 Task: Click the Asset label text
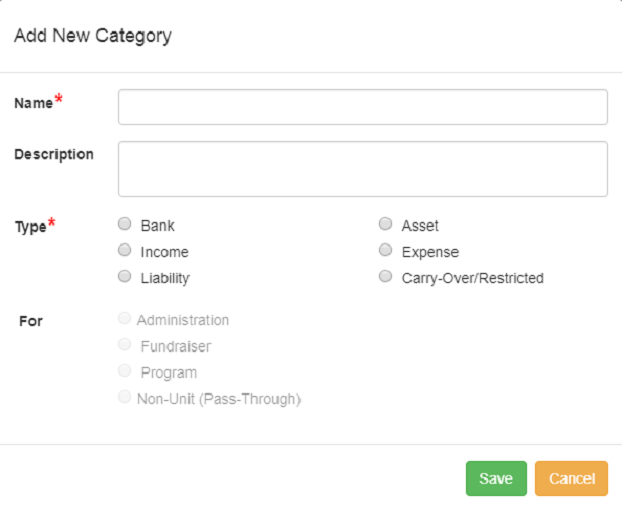tap(420, 226)
